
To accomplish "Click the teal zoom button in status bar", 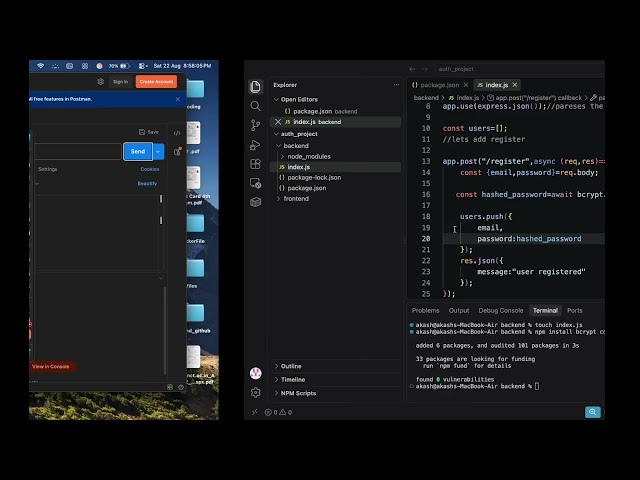I will point(593,412).
